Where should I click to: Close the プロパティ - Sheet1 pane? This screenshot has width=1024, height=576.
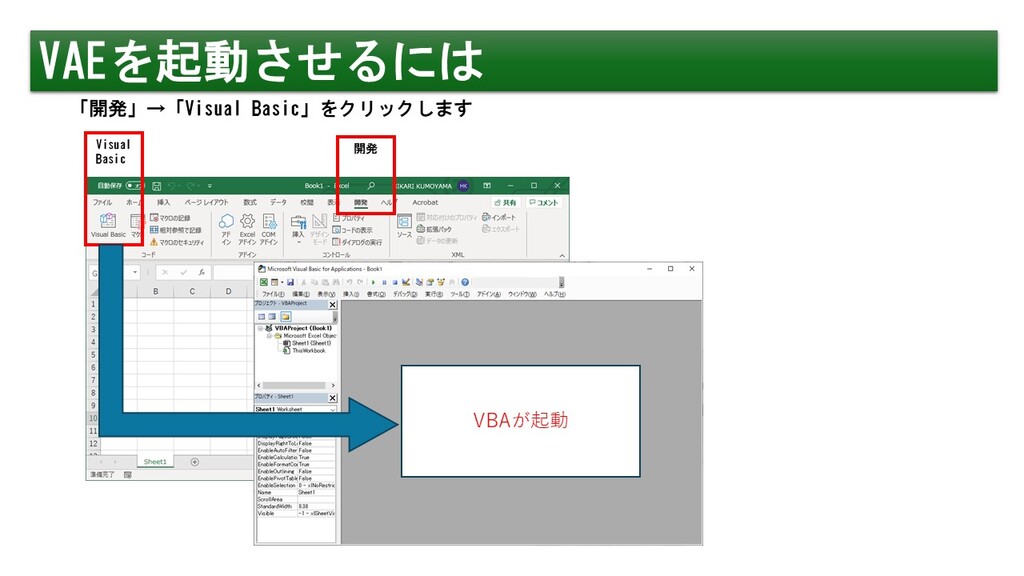tap(332, 398)
